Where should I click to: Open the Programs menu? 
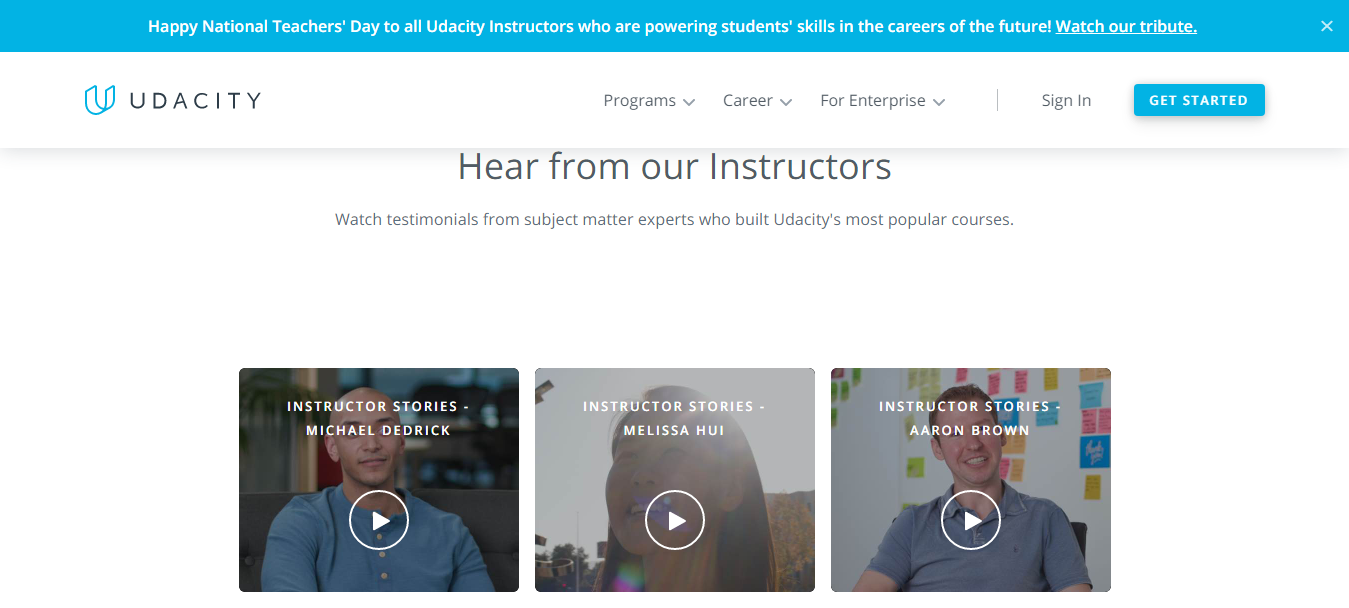(639, 100)
